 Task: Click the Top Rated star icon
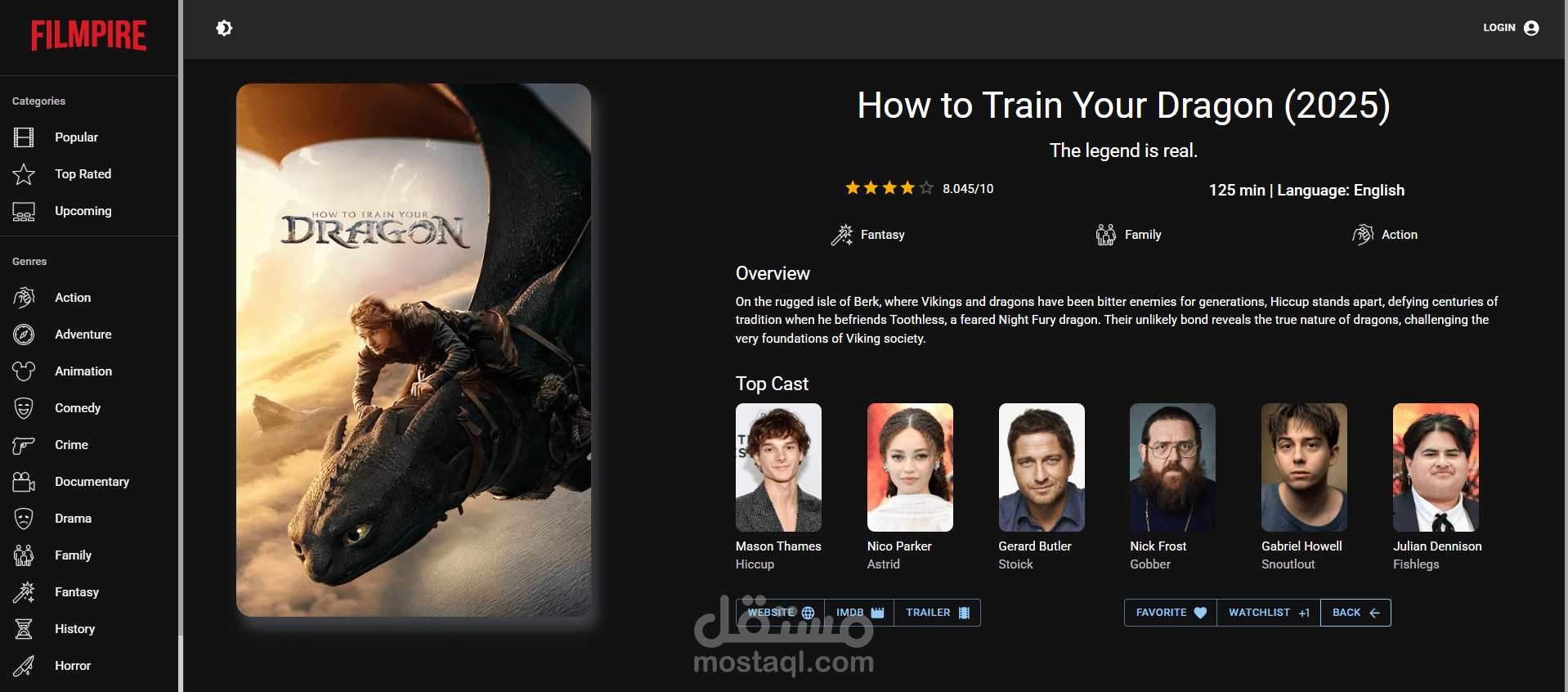(24, 174)
